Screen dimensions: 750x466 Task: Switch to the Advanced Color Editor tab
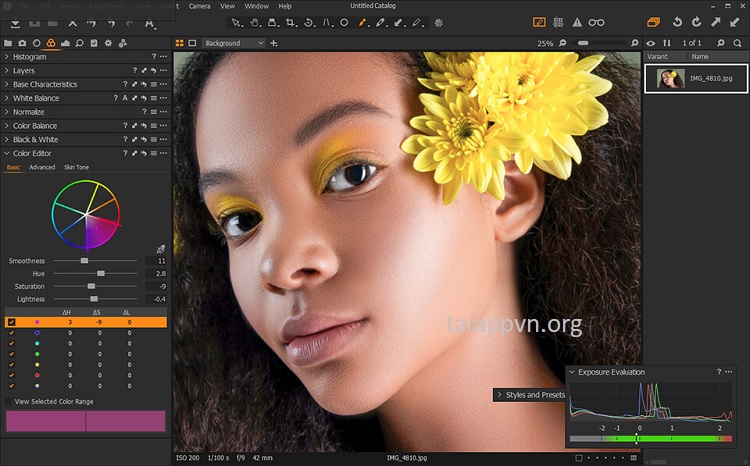42,167
